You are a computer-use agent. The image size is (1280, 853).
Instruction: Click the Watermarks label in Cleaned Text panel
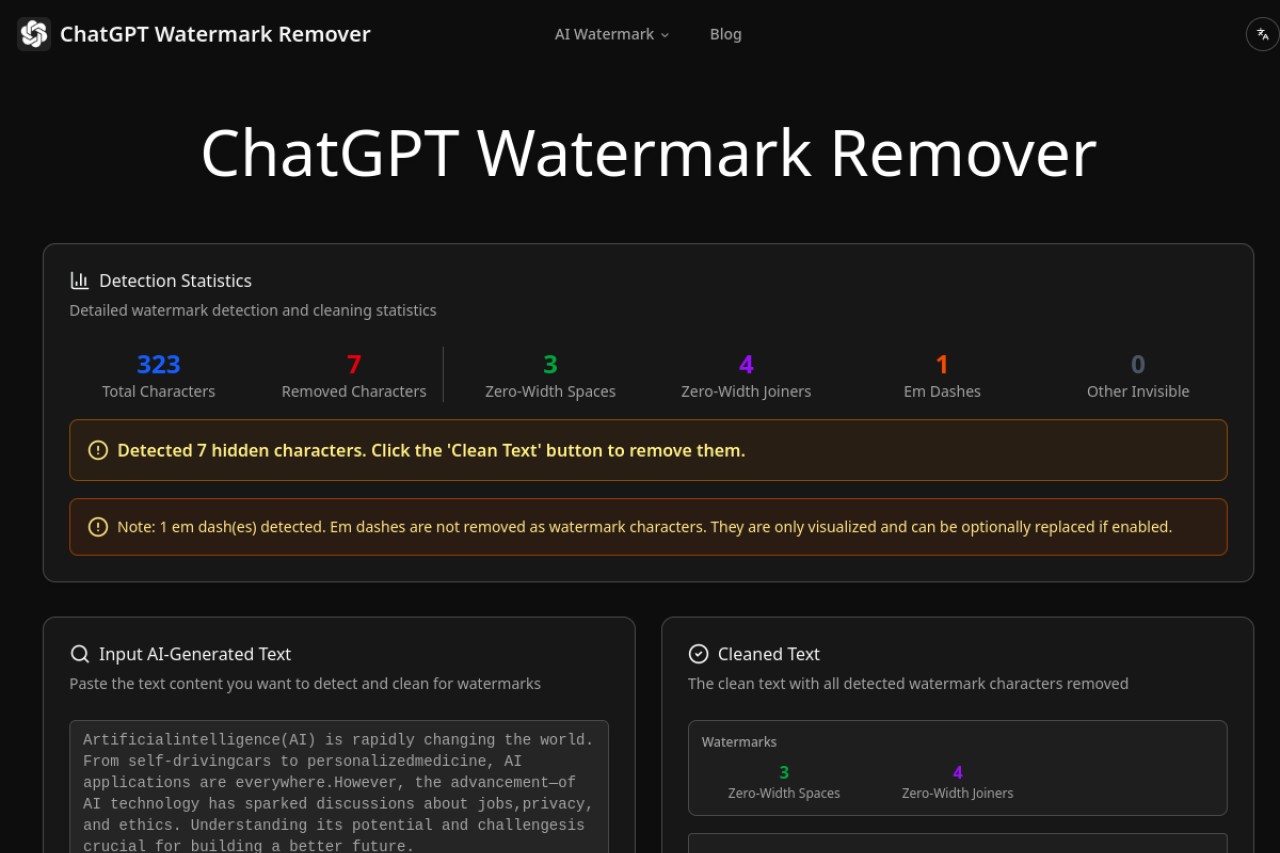tap(739, 742)
